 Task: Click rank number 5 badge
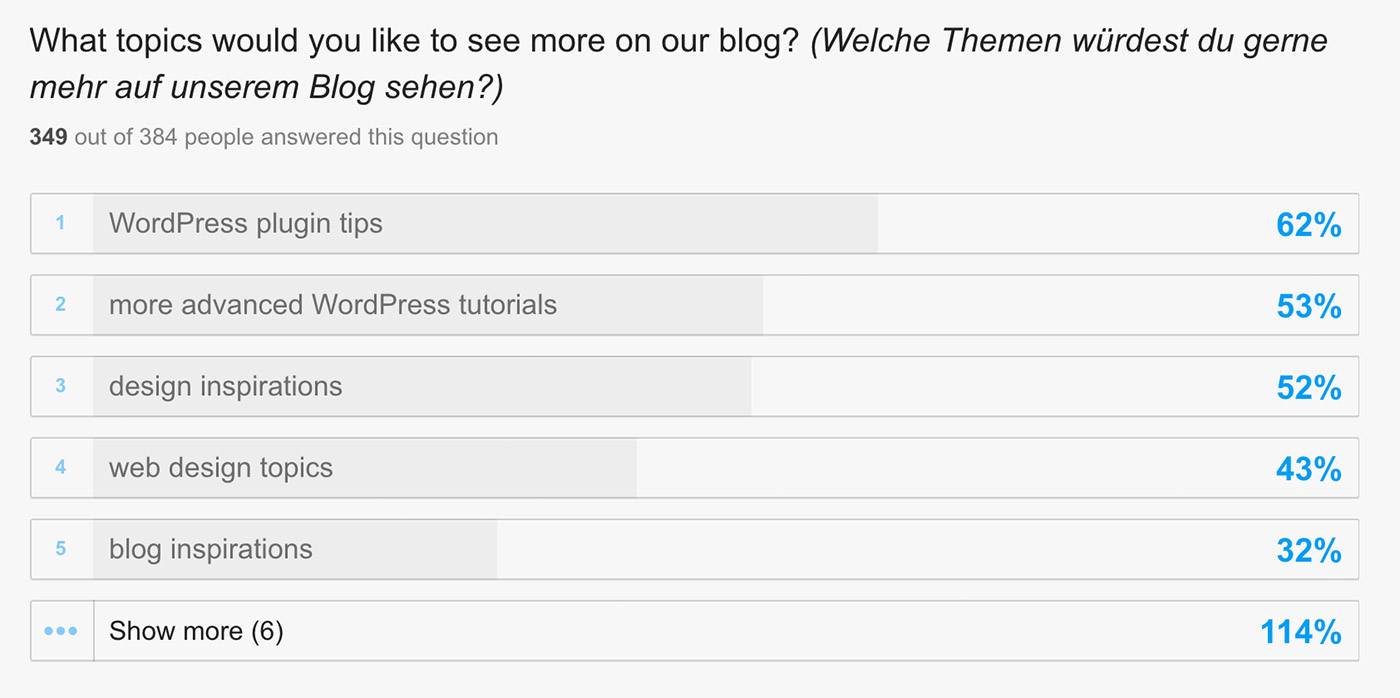[60, 549]
